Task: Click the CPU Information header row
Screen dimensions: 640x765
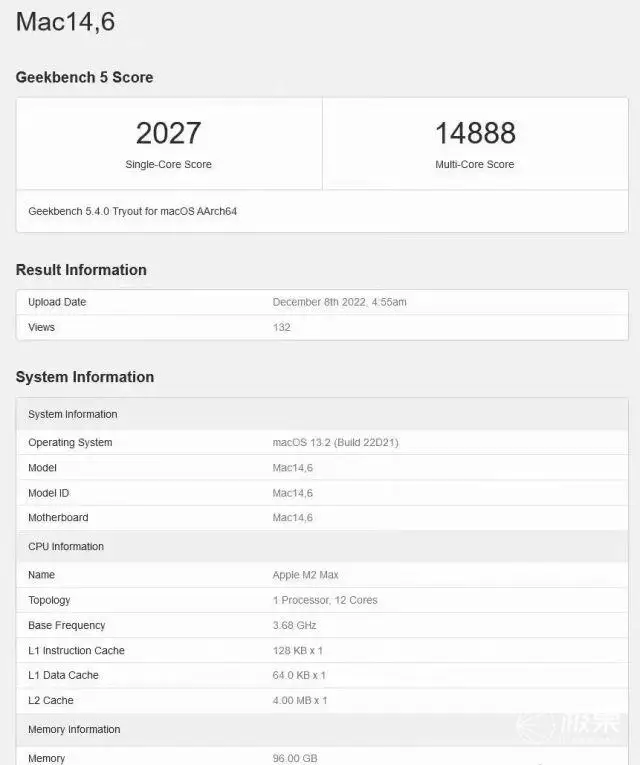Action: [322, 546]
